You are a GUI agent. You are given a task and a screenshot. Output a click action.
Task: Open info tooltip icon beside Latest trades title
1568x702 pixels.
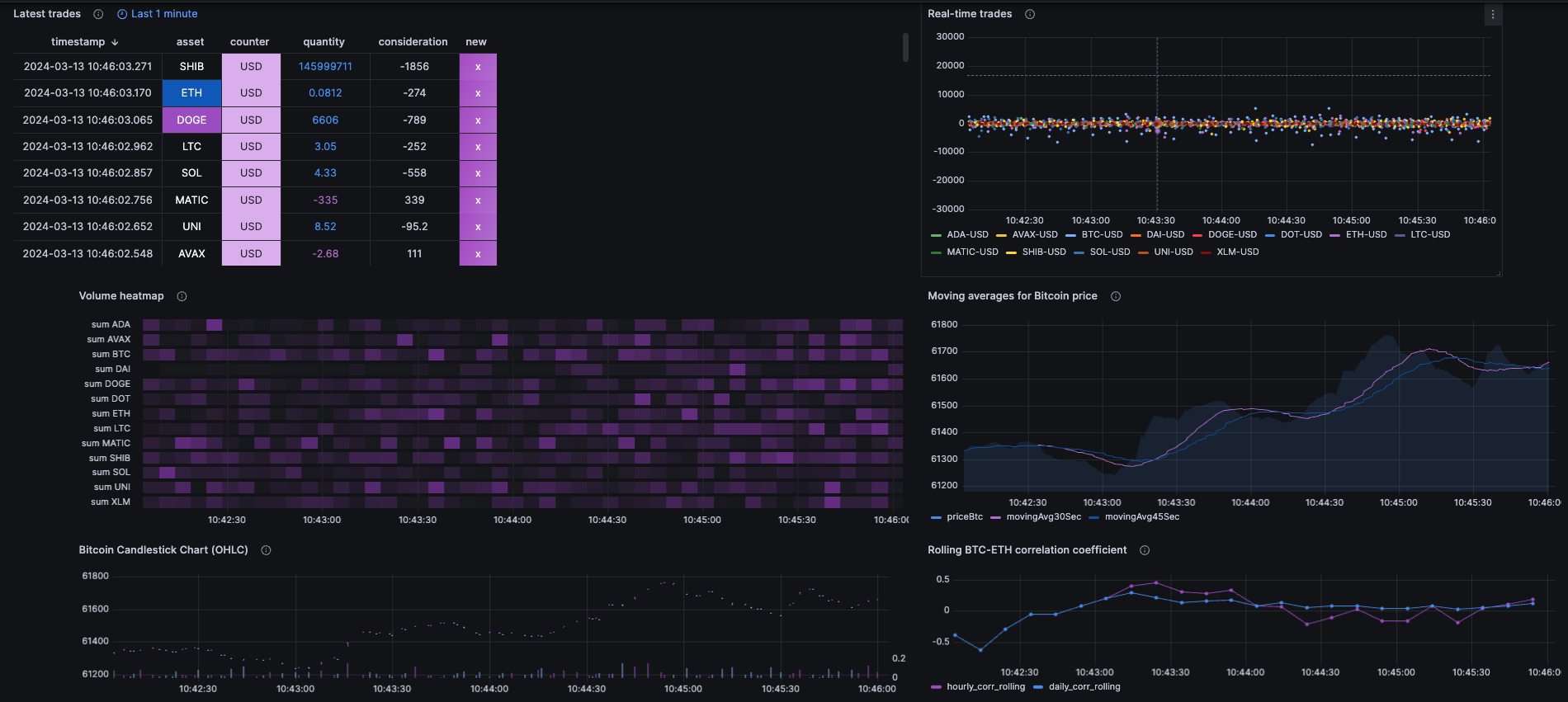98,14
